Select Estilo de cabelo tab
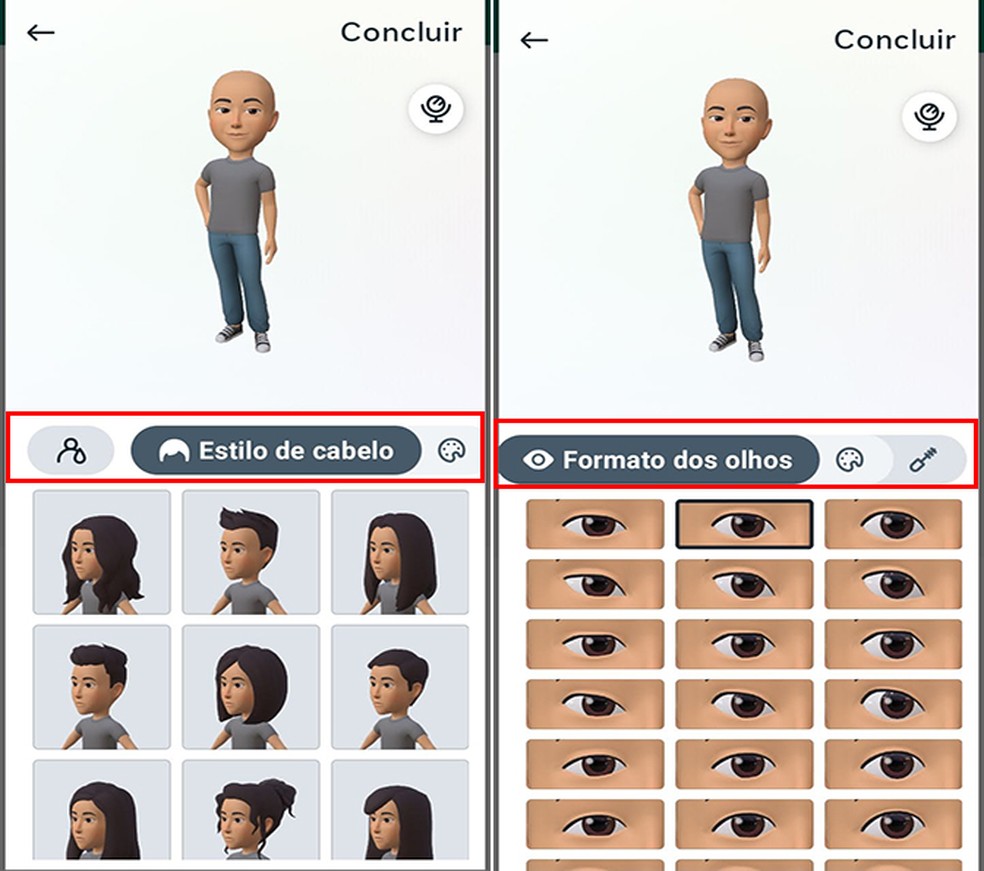Image resolution: width=984 pixels, height=871 pixels. tap(276, 450)
